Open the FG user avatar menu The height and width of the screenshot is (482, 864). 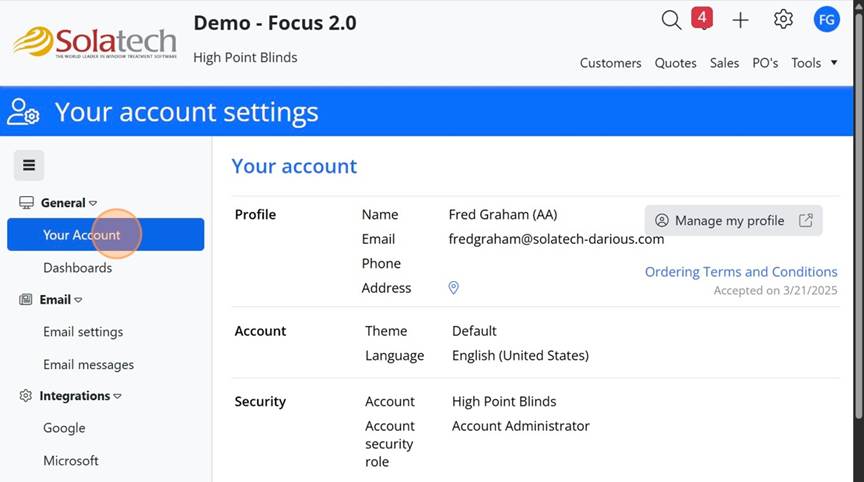click(827, 20)
